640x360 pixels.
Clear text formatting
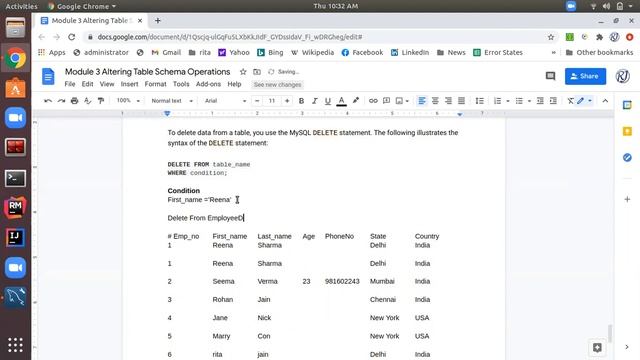point(570,101)
